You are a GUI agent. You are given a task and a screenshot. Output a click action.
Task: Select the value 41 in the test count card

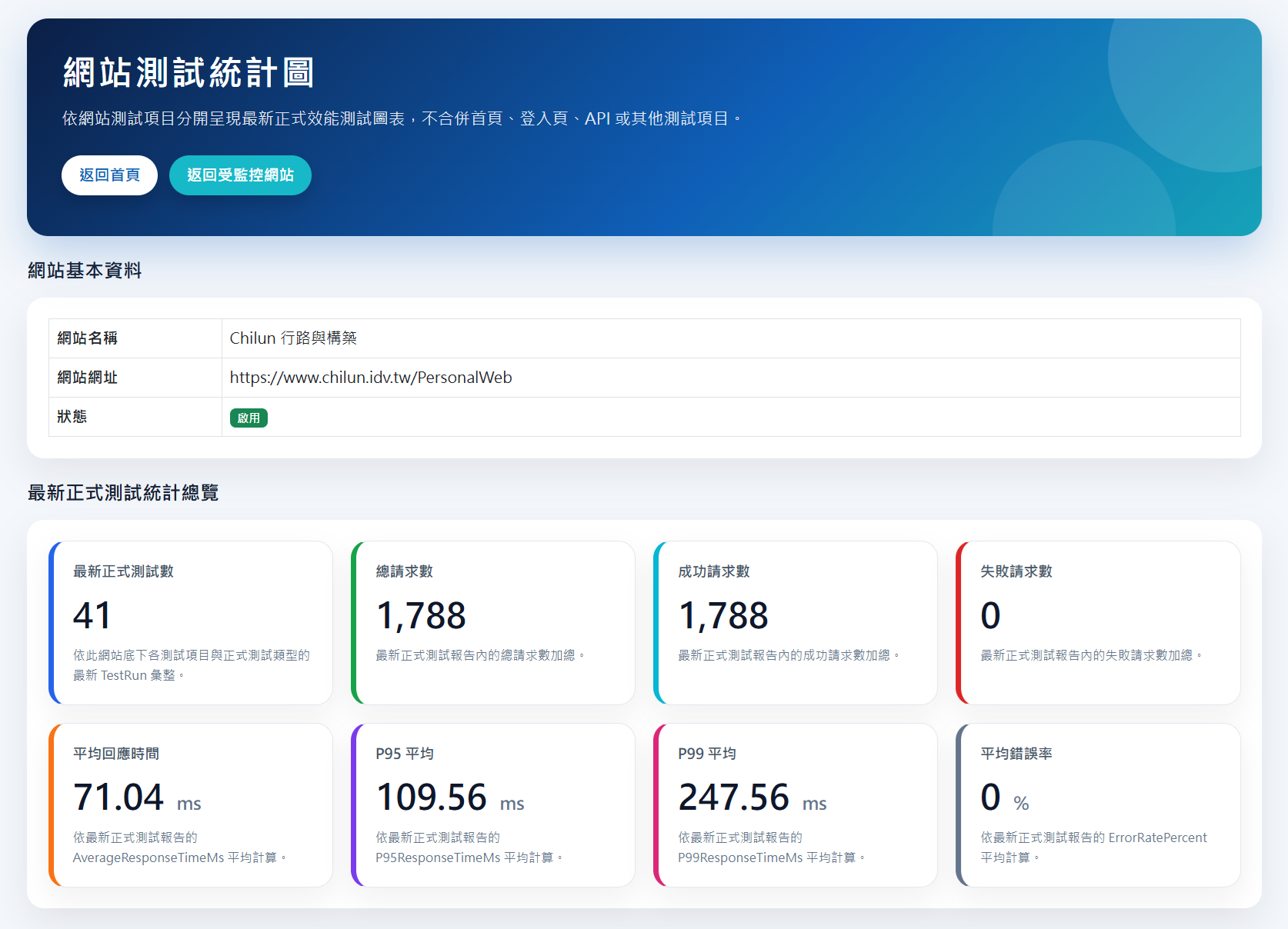coord(92,615)
